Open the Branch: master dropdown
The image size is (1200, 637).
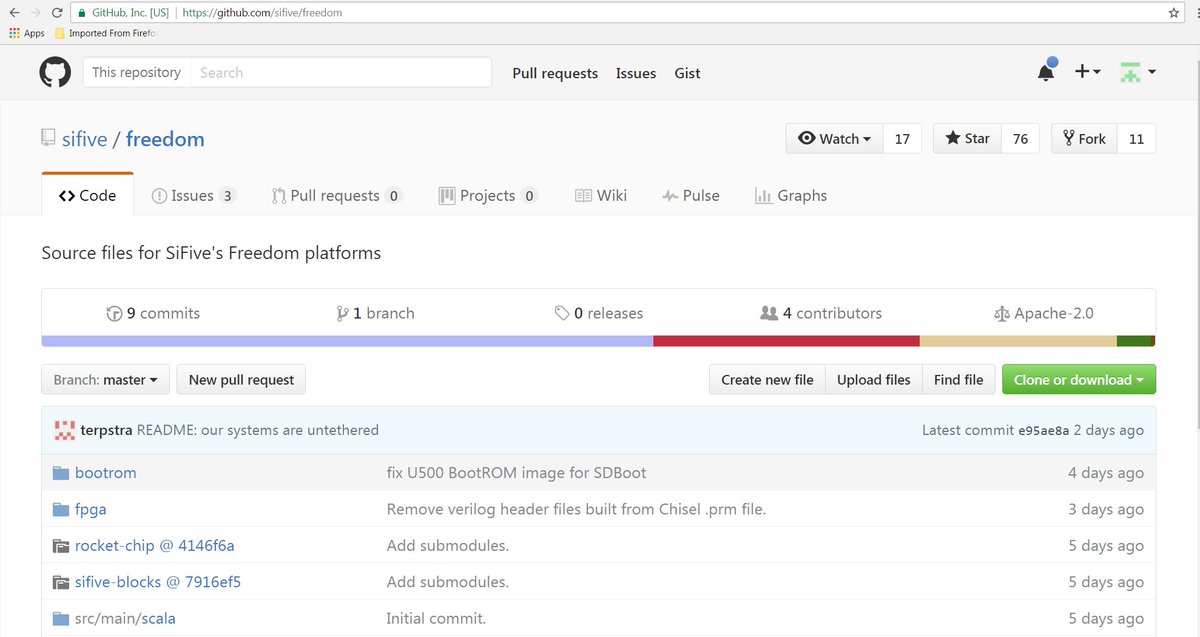(x=106, y=380)
